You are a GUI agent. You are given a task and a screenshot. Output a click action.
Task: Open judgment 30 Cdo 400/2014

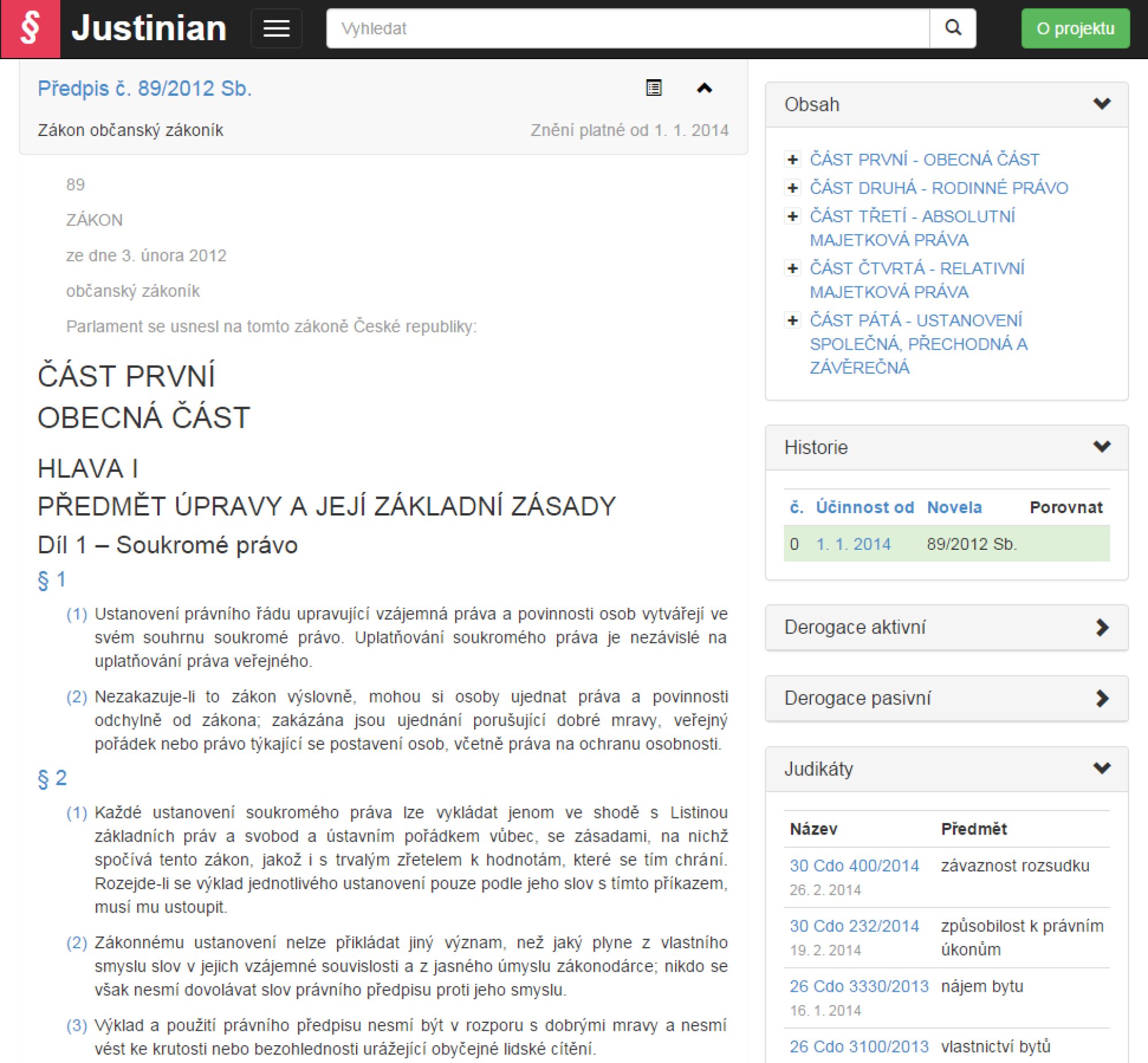click(x=854, y=866)
